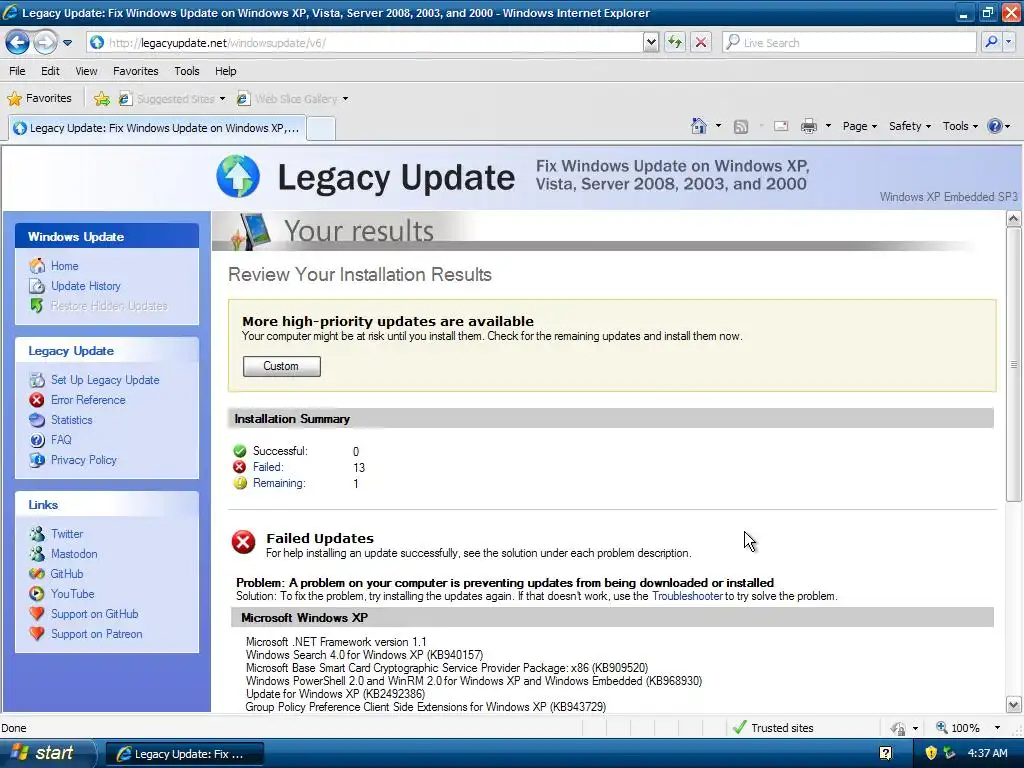Stop loading with the red X icon
1024x768 pixels.
coord(701,43)
